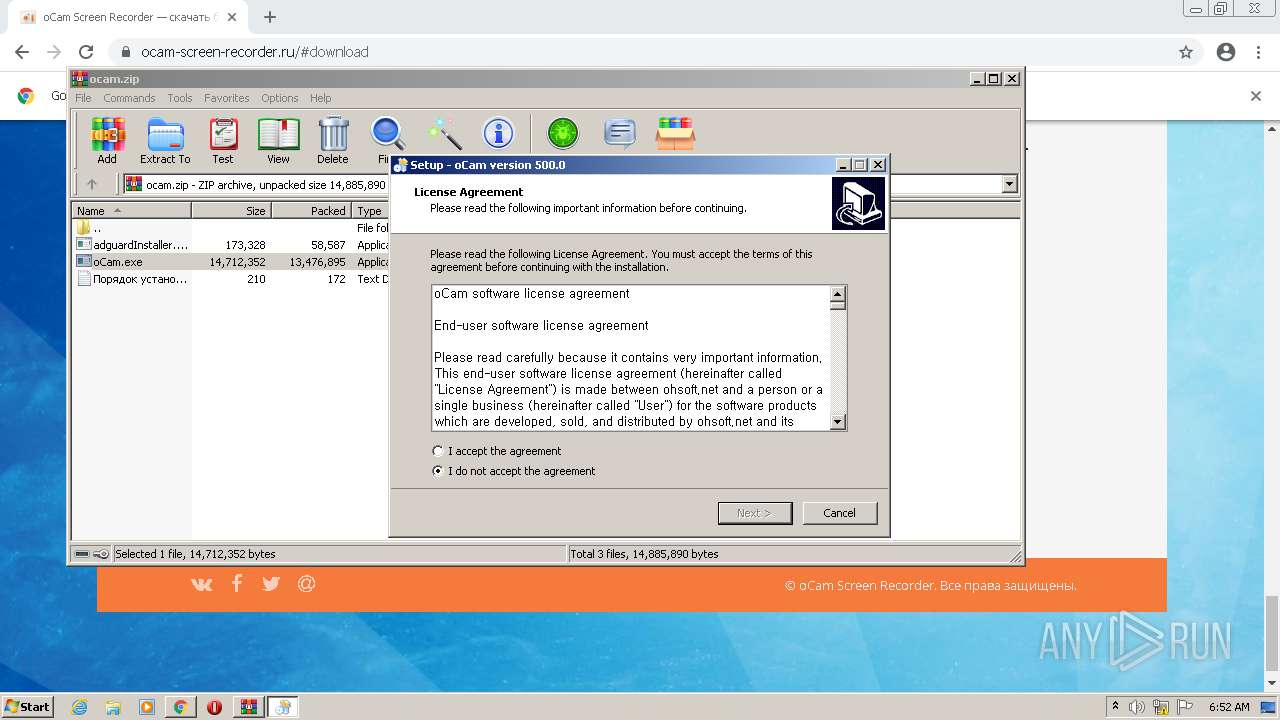Open WinRAR Tools menu
This screenshot has width=1280, height=720.
pos(180,98)
